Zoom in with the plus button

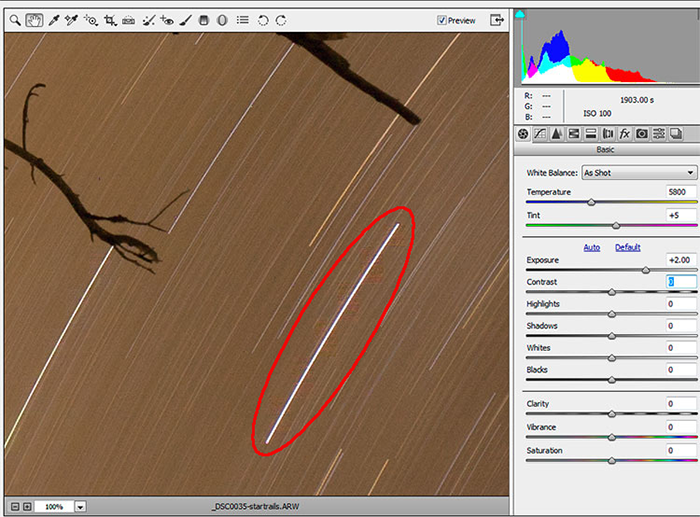pos(27,507)
